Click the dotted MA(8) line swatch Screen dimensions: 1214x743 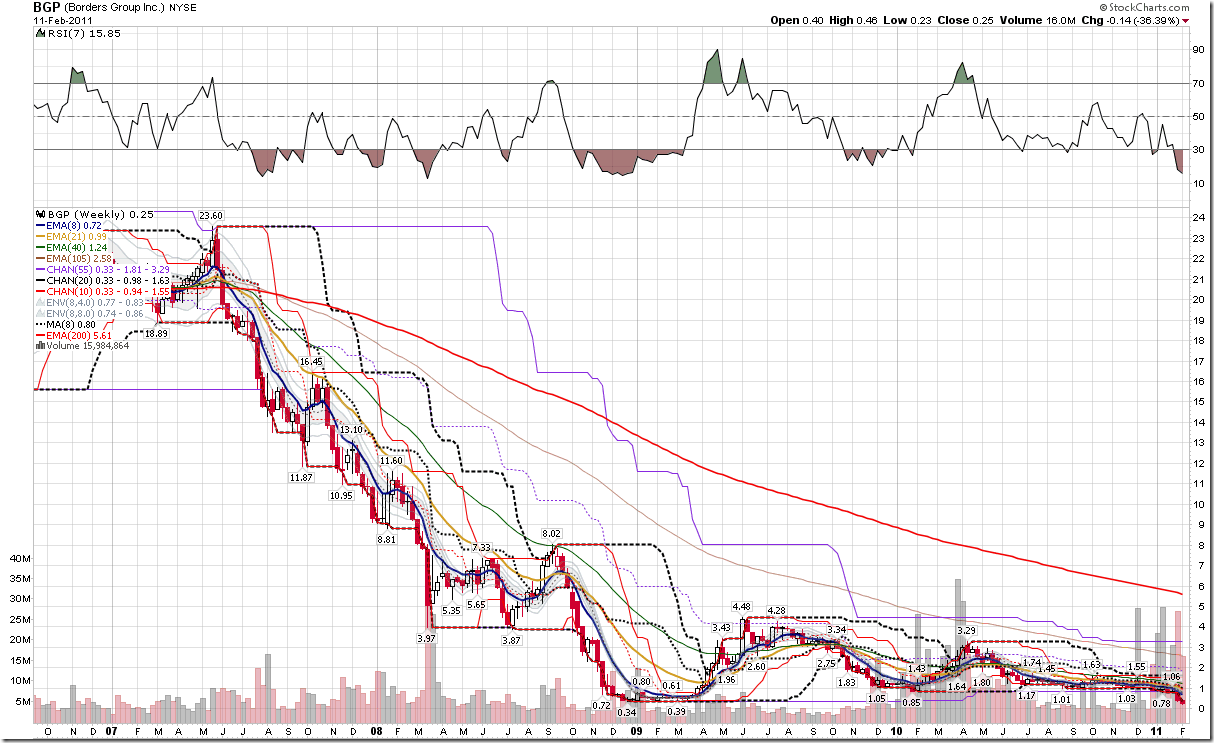point(39,324)
